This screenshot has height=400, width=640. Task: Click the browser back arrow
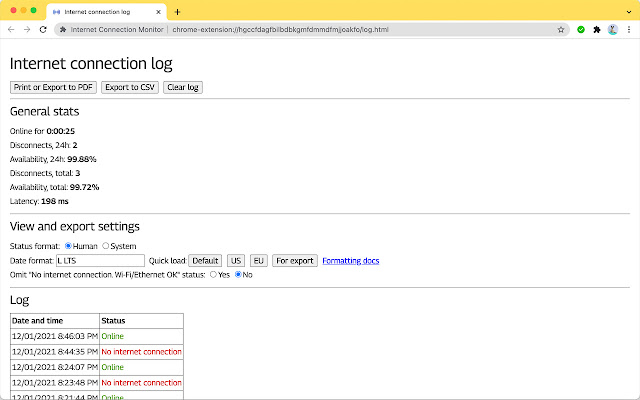[11, 30]
